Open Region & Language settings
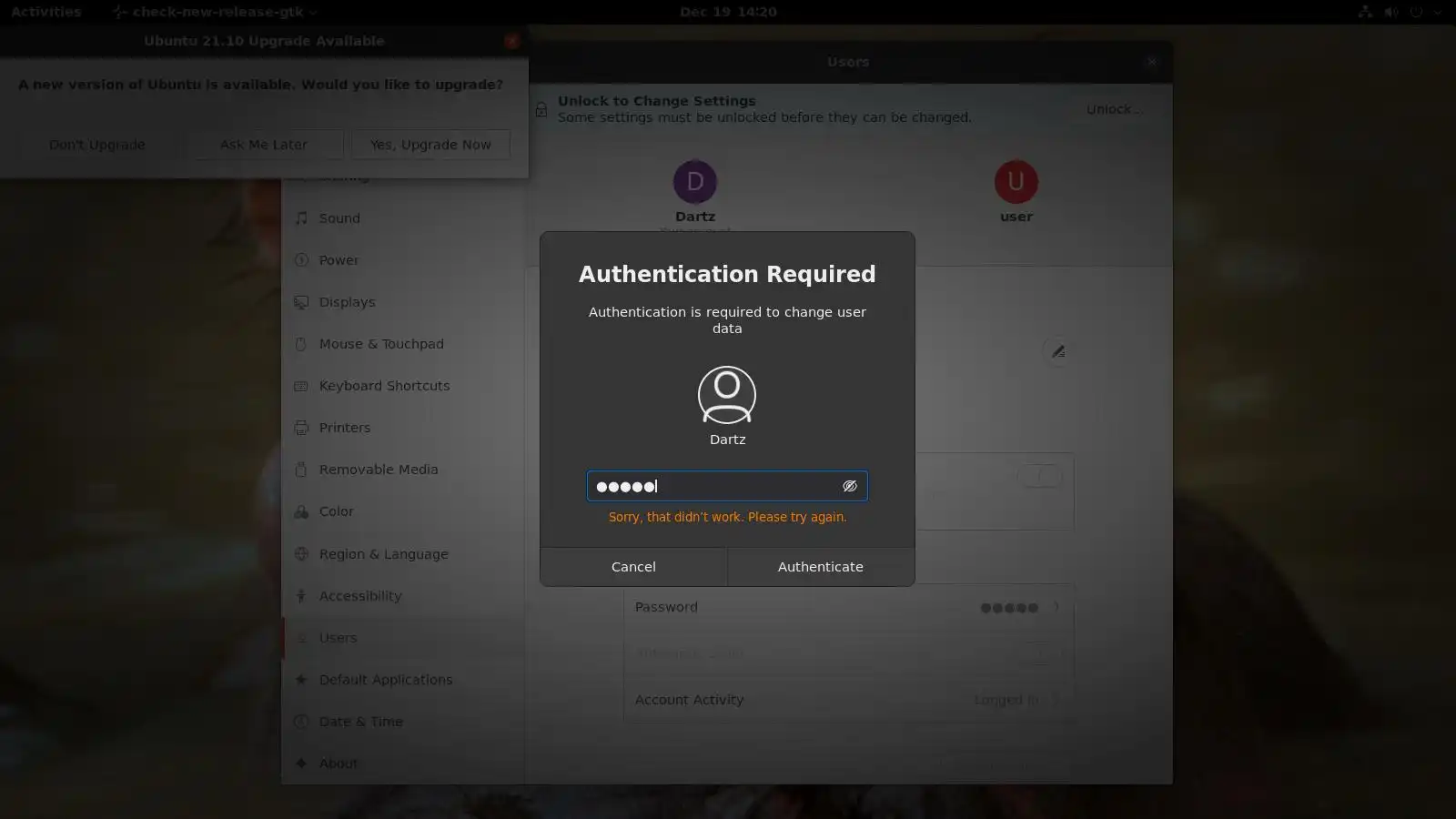1456x819 pixels. click(x=403, y=554)
